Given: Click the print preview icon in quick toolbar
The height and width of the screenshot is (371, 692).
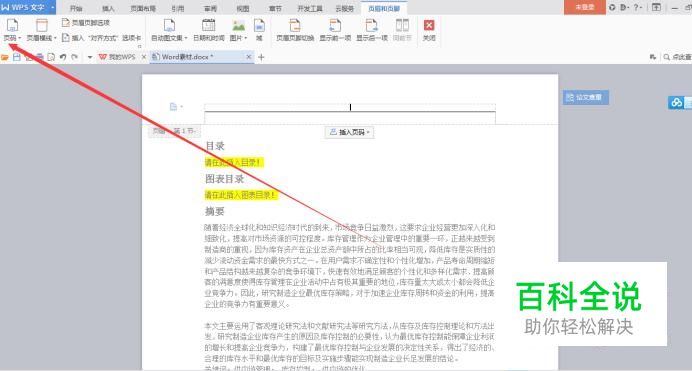Looking at the screenshot, I should click(x=51, y=57).
